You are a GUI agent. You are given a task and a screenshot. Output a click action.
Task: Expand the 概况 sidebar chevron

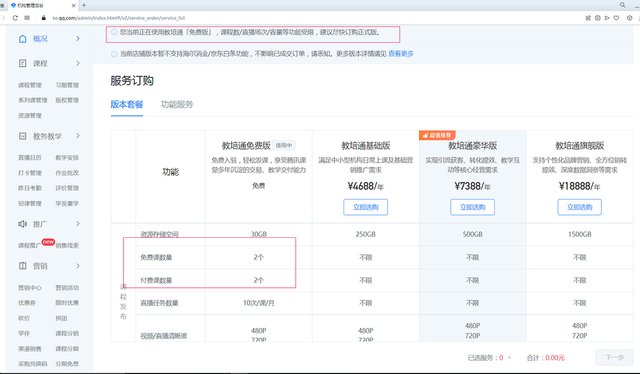(x=78, y=39)
